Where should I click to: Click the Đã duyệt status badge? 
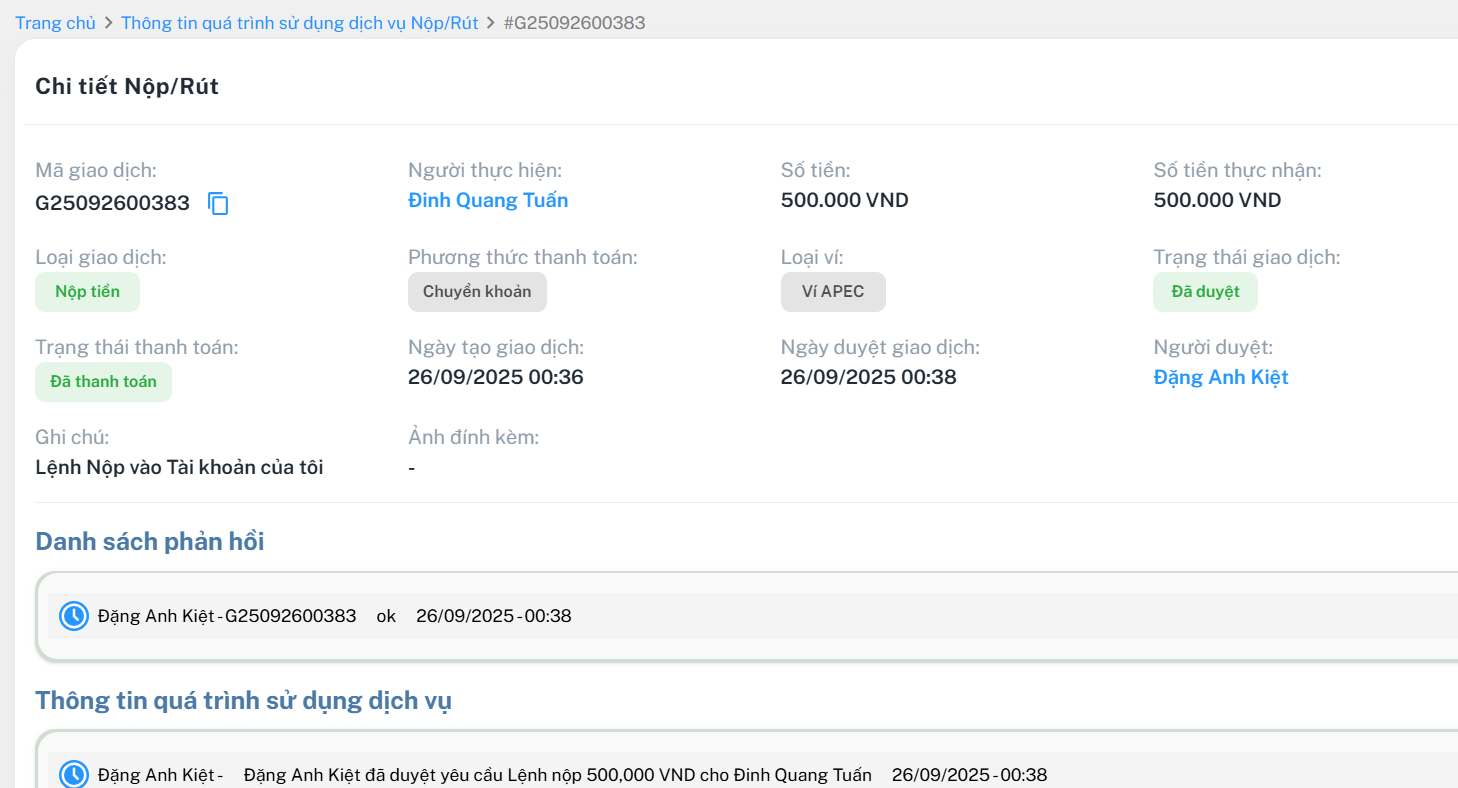[x=1205, y=292]
